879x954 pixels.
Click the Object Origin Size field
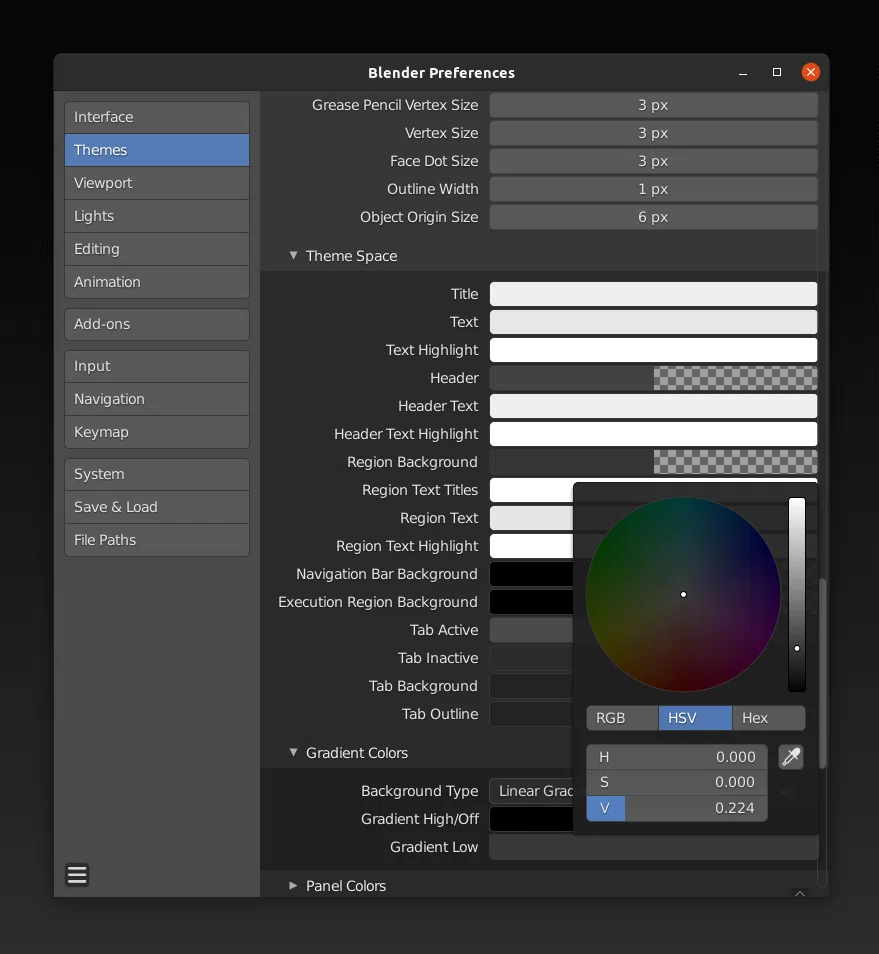pos(653,217)
